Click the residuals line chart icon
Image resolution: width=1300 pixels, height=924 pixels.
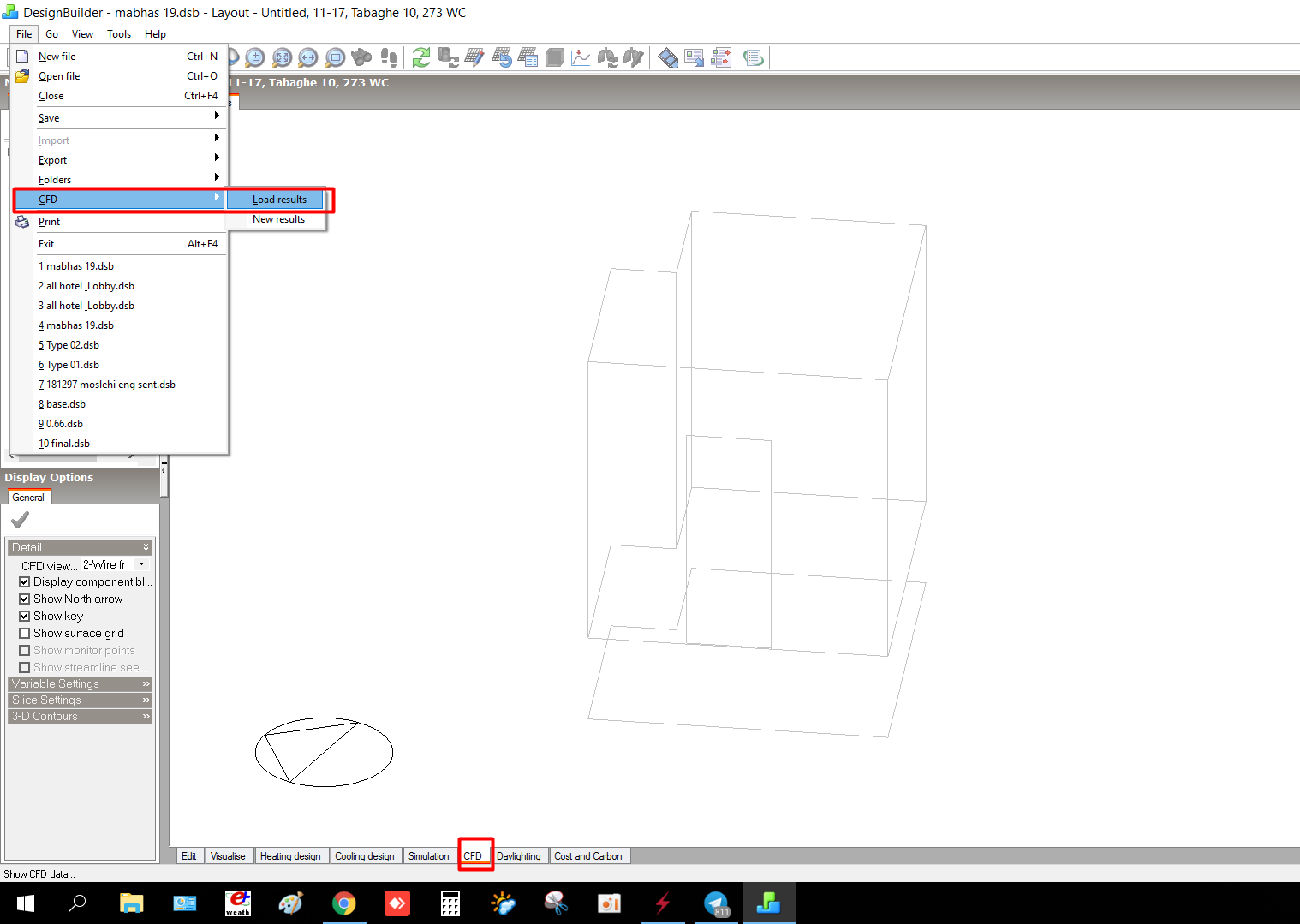click(x=581, y=57)
